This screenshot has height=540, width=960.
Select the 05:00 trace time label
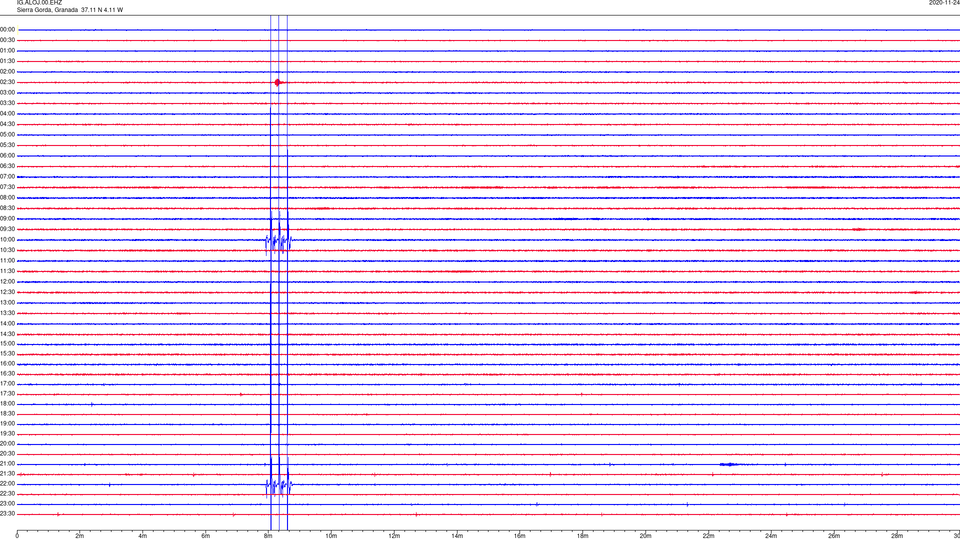7,134
